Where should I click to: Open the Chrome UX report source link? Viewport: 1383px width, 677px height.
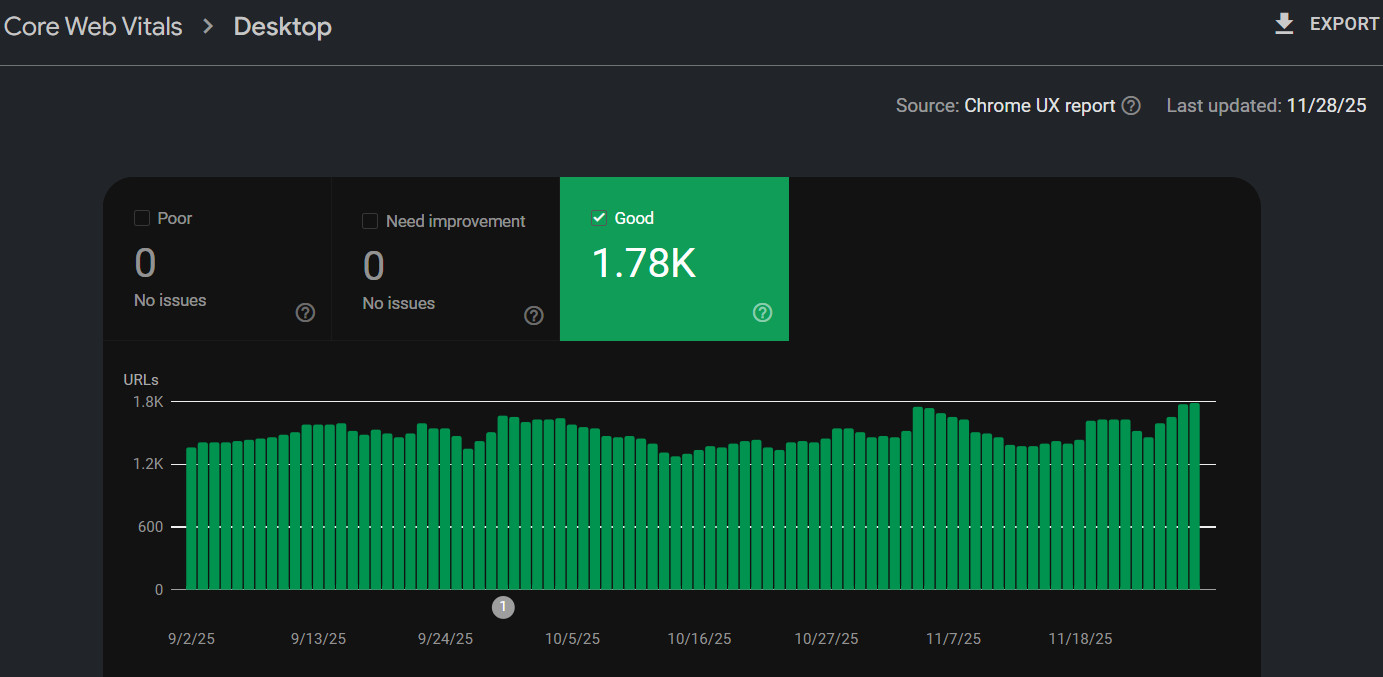[x=1039, y=105]
